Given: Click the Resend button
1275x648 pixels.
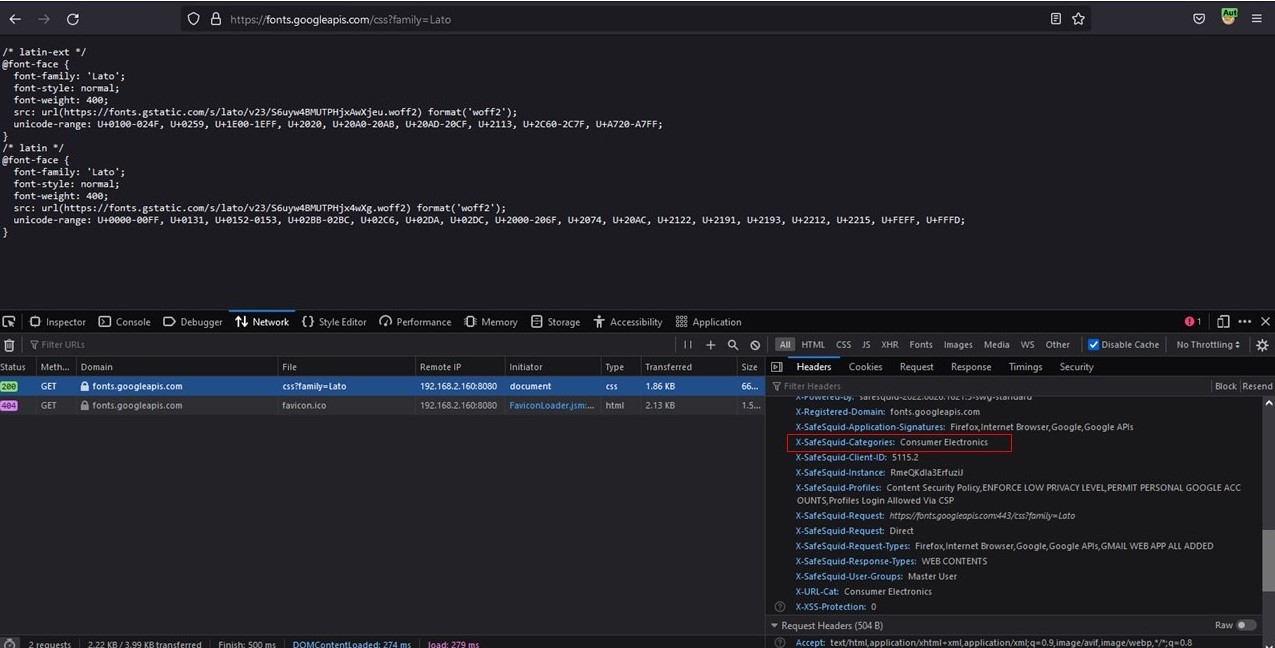Looking at the screenshot, I should pyautogui.click(x=1257, y=386).
